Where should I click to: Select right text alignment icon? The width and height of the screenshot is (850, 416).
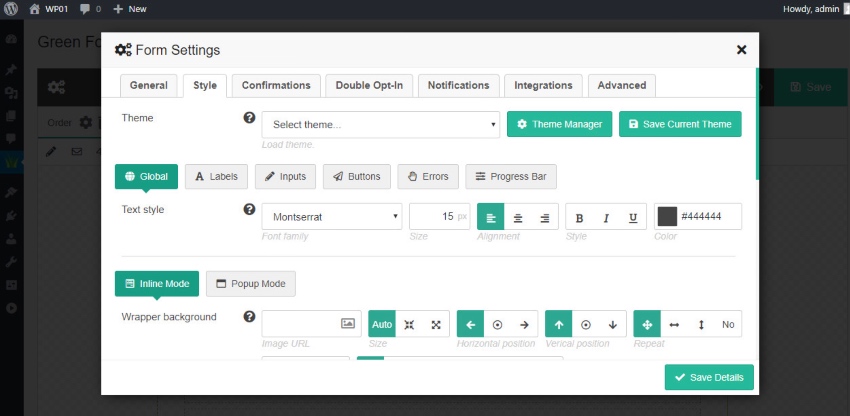[544, 217]
